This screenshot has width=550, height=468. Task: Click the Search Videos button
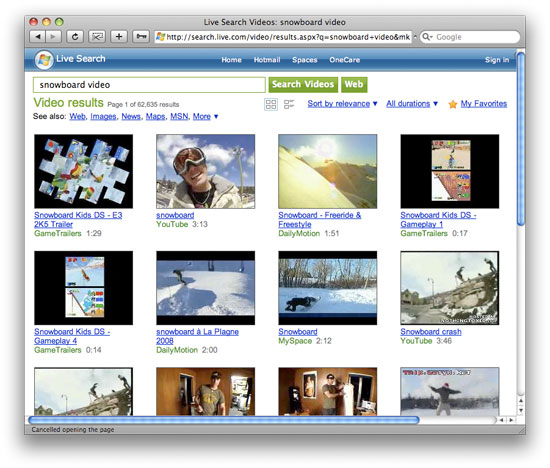point(303,85)
